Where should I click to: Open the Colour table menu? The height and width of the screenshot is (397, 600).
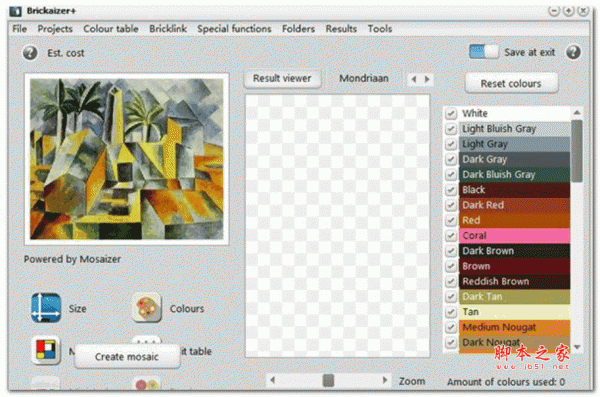coord(111,29)
